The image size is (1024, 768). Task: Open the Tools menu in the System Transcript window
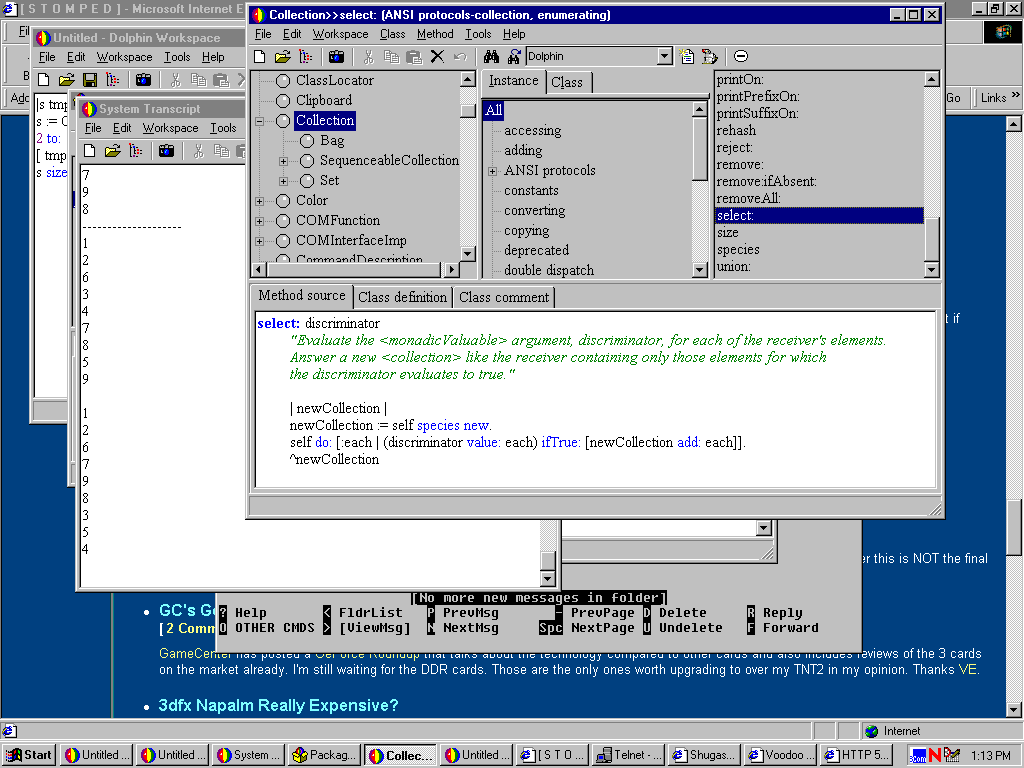[x=223, y=128]
